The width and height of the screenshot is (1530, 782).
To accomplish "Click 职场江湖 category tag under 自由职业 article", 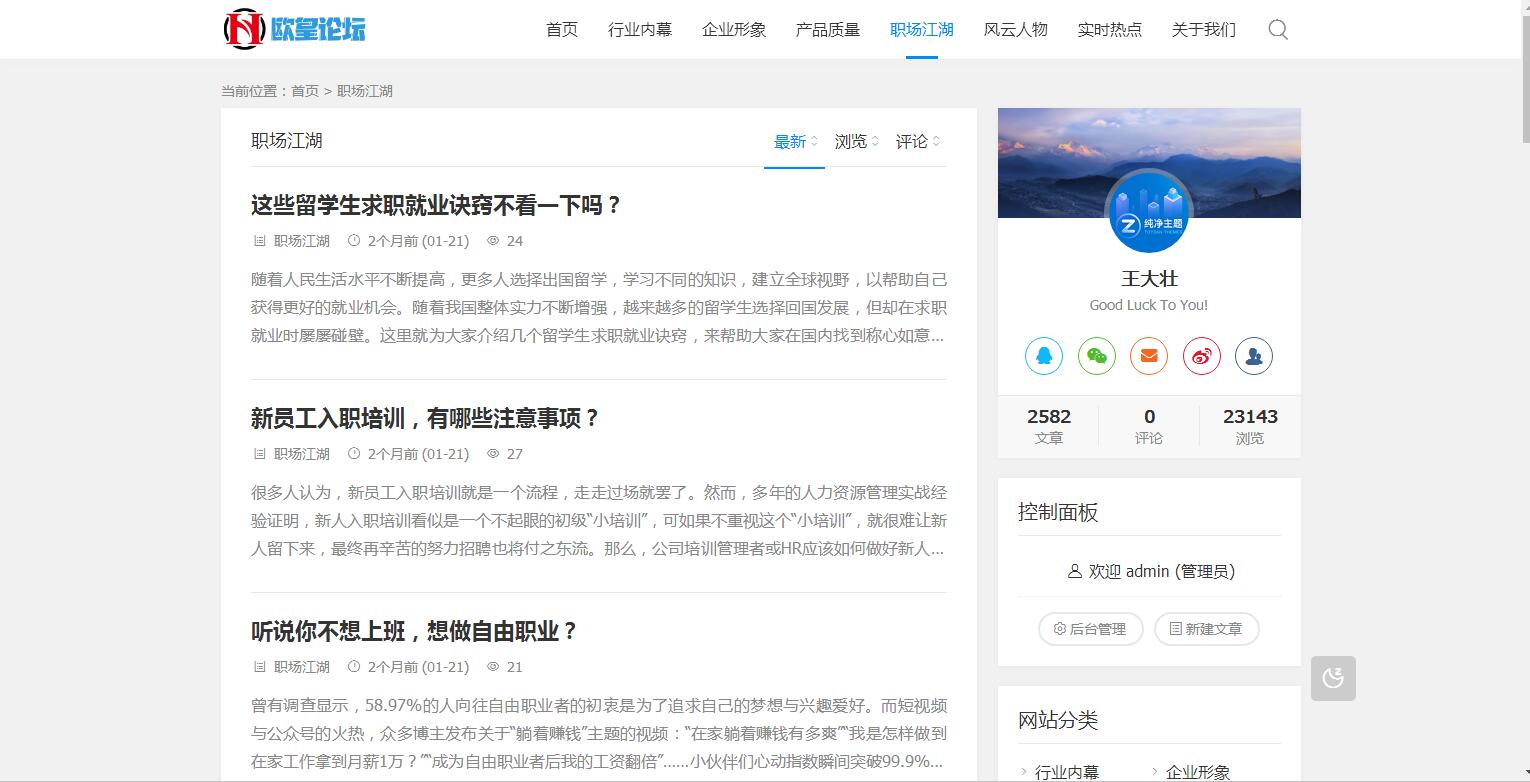I will 302,667.
